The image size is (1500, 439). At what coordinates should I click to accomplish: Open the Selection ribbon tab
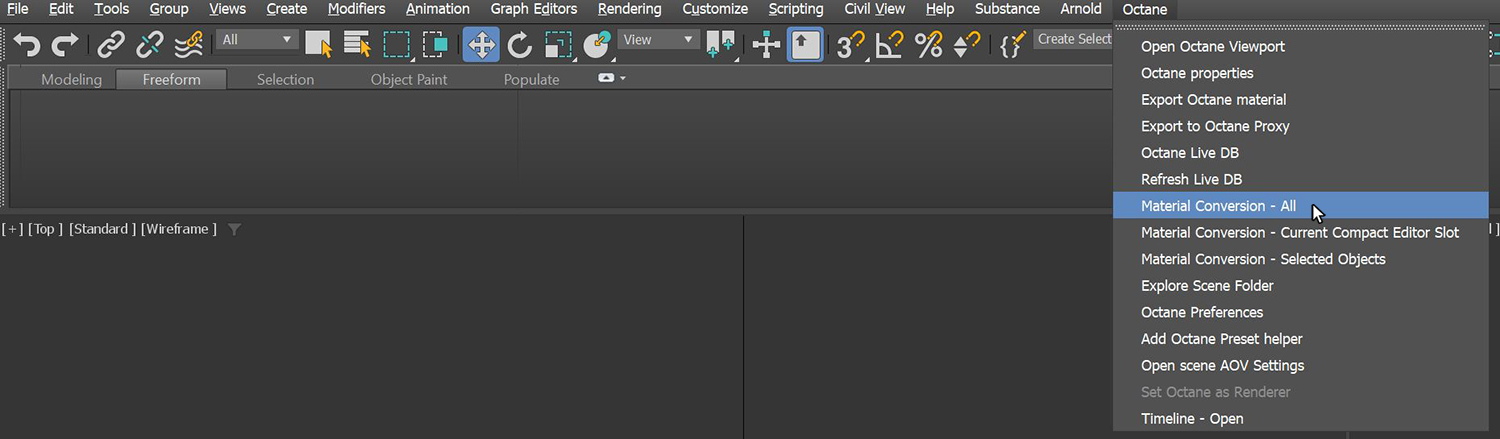tap(285, 79)
